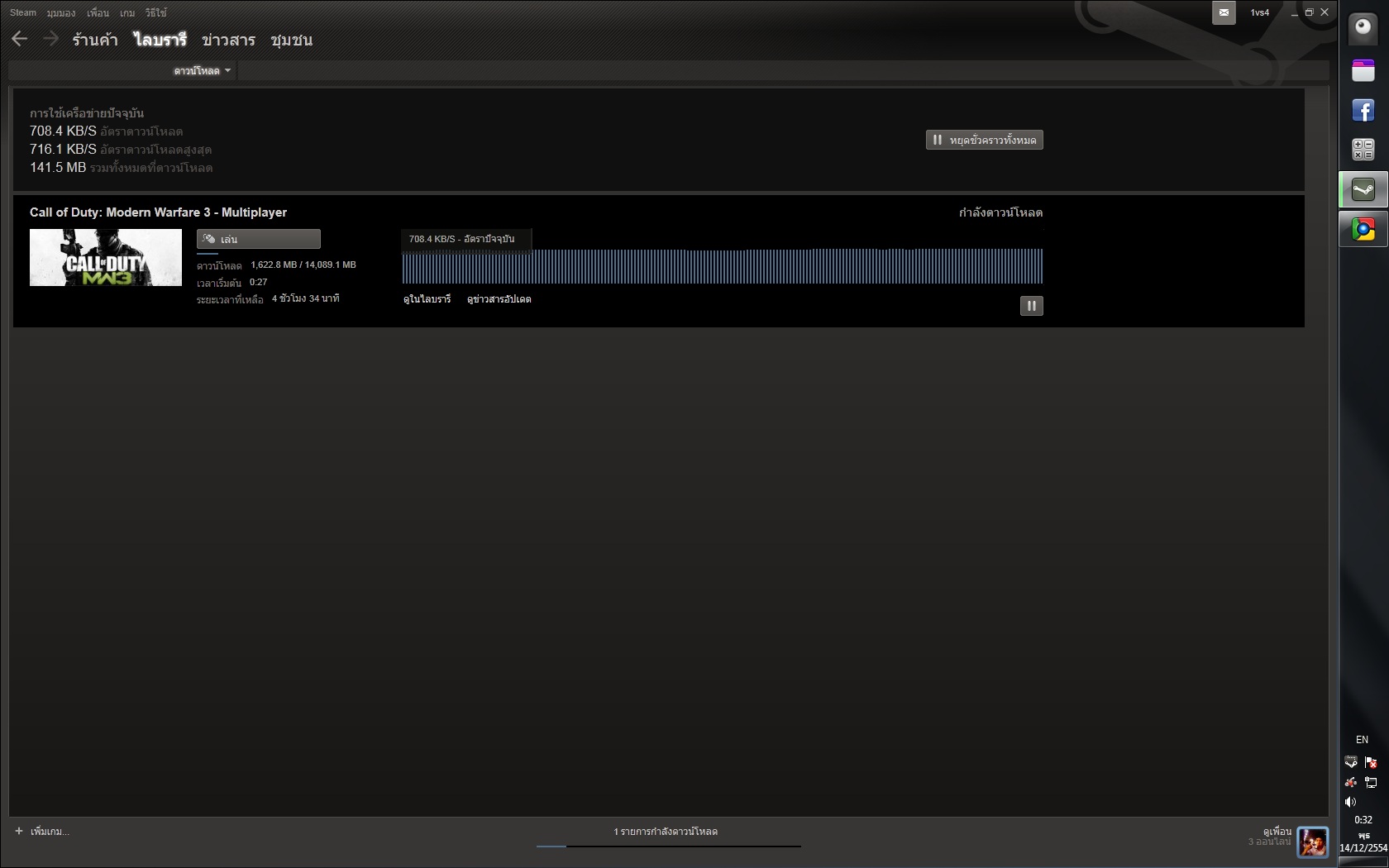Expand the ดาวน์โหลด dropdown
The width and height of the screenshot is (1389, 868).
pos(202,71)
